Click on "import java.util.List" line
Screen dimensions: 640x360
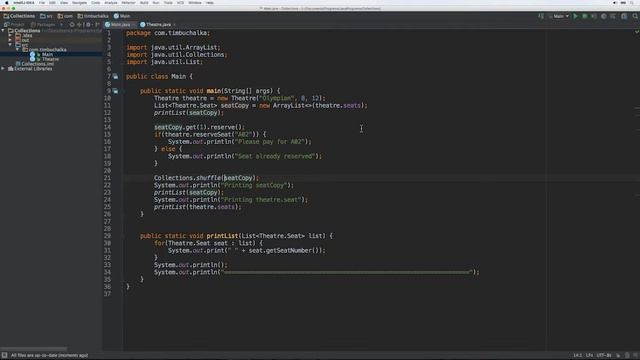pos(164,62)
